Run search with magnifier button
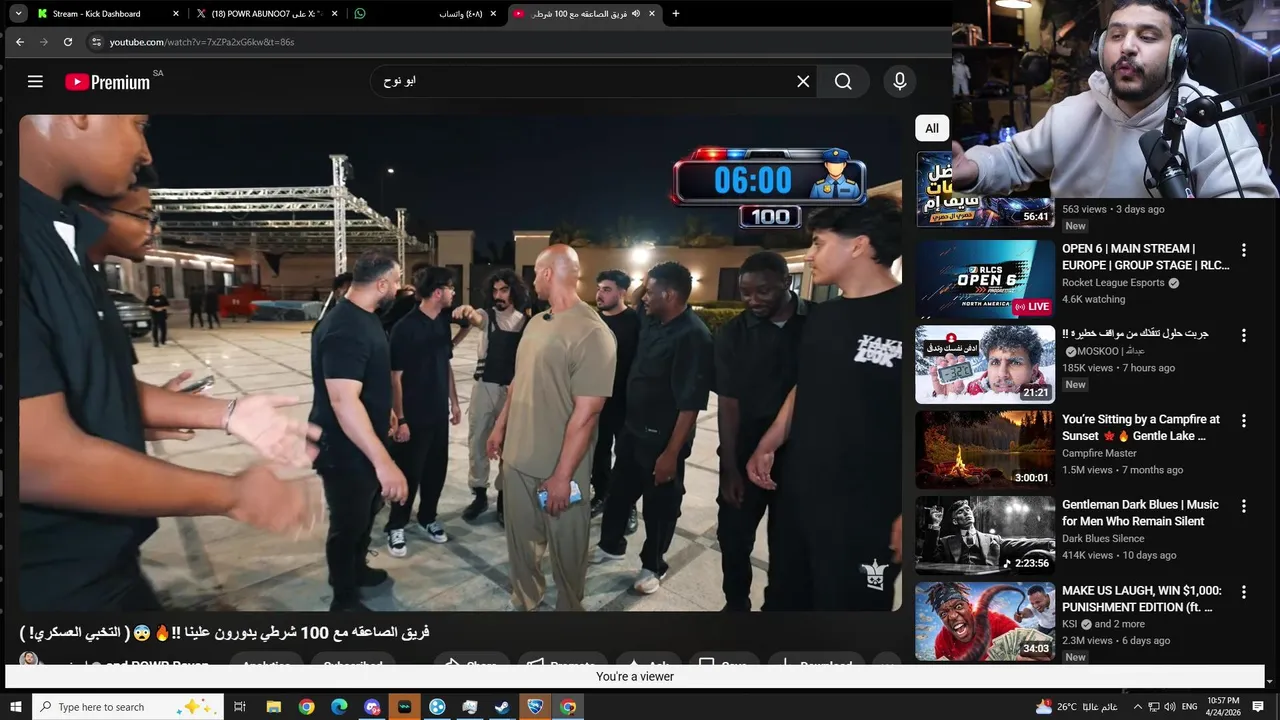 (x=843, y=82)
